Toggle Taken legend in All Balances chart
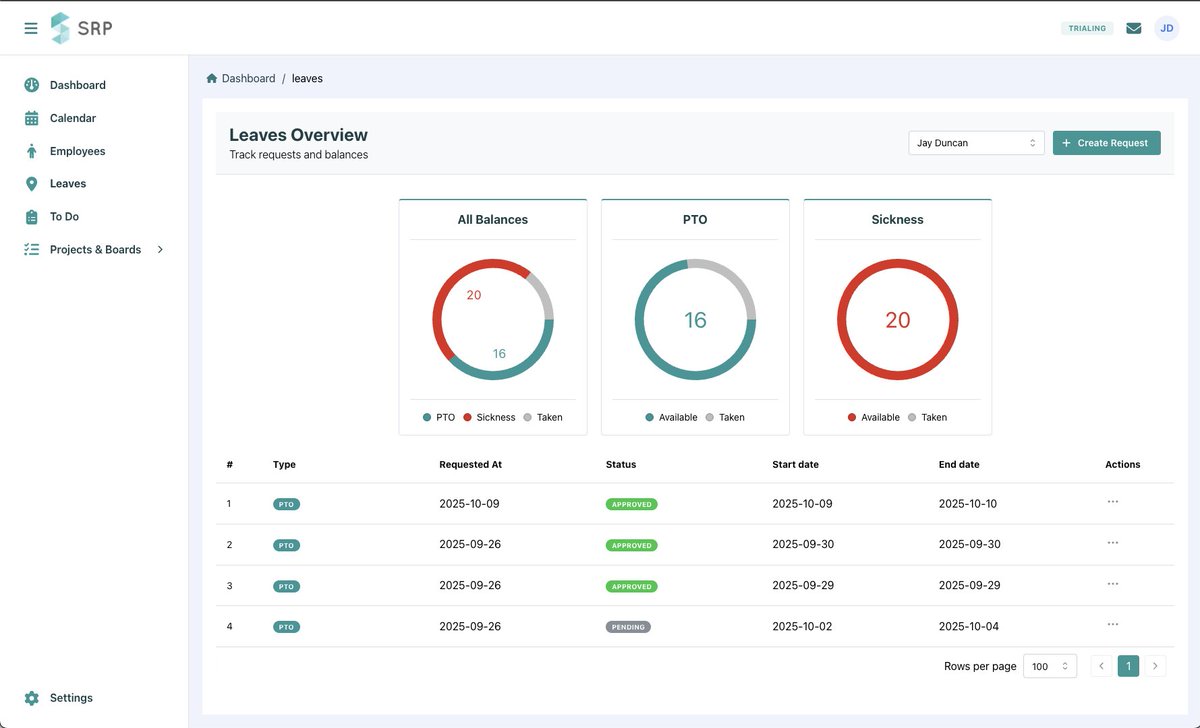The height and width of the screenshot is (728, 1200). (x=543, y=417)
